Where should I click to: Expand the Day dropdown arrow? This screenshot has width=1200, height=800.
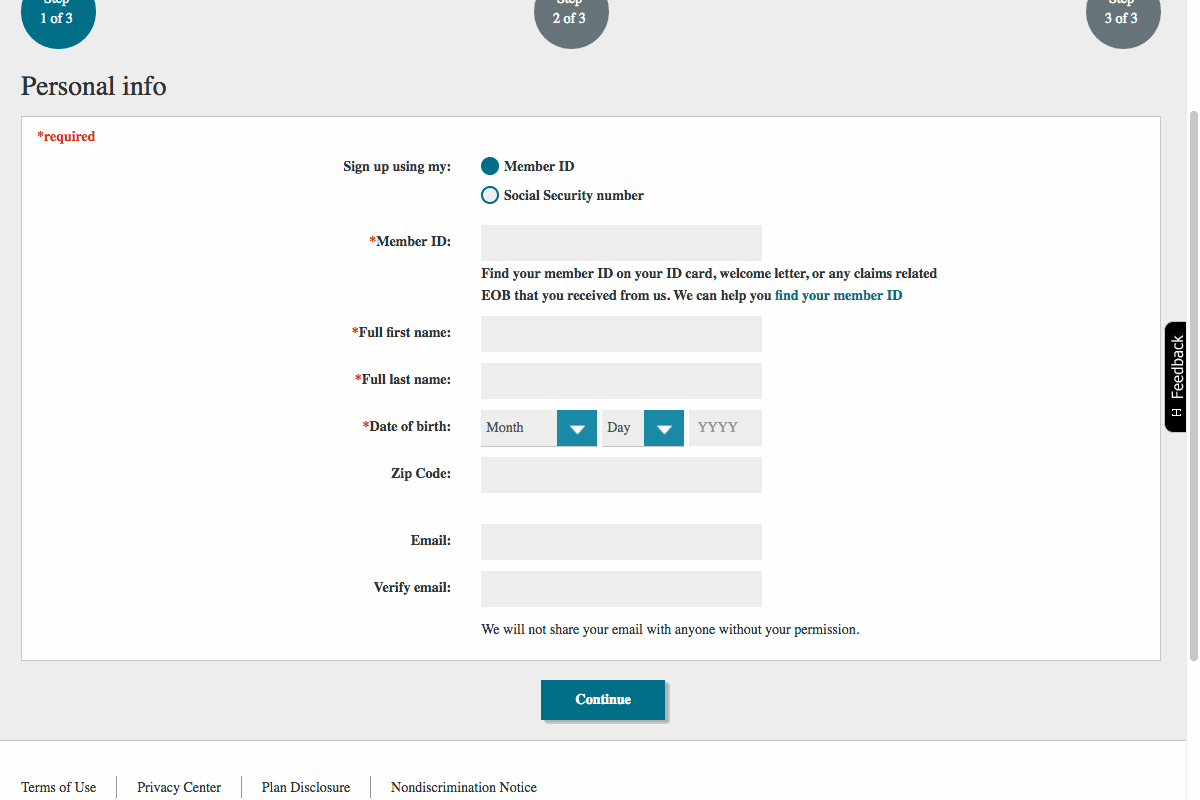coord(664,428)
